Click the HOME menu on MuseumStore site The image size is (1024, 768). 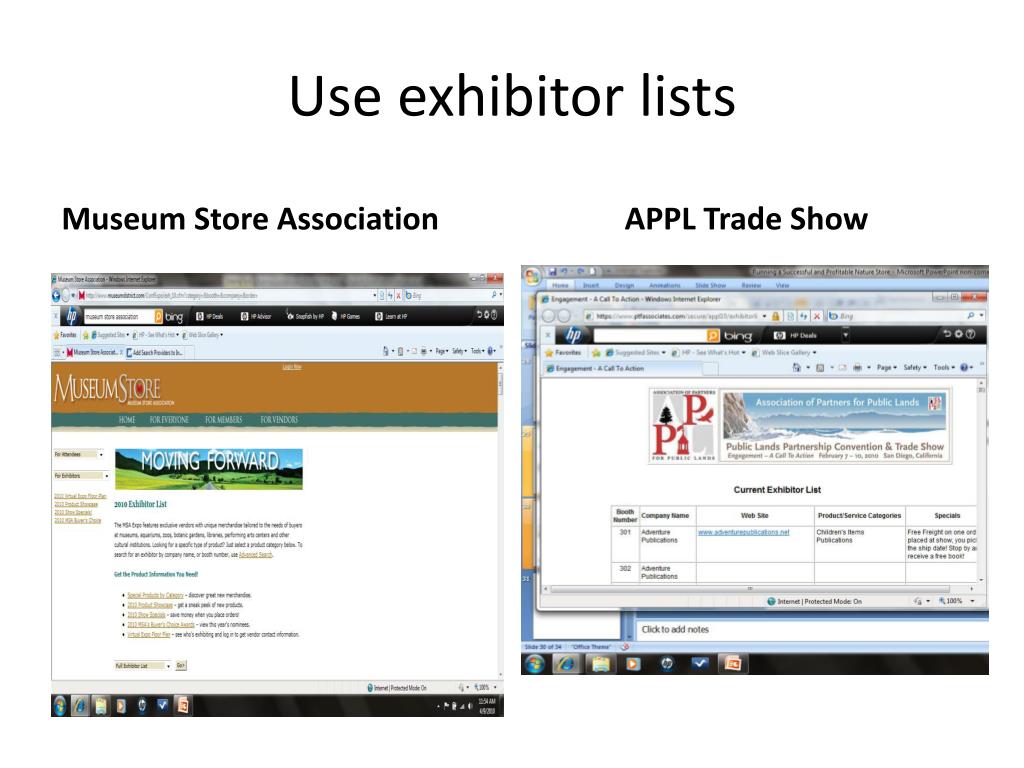(x=127, y=420)
